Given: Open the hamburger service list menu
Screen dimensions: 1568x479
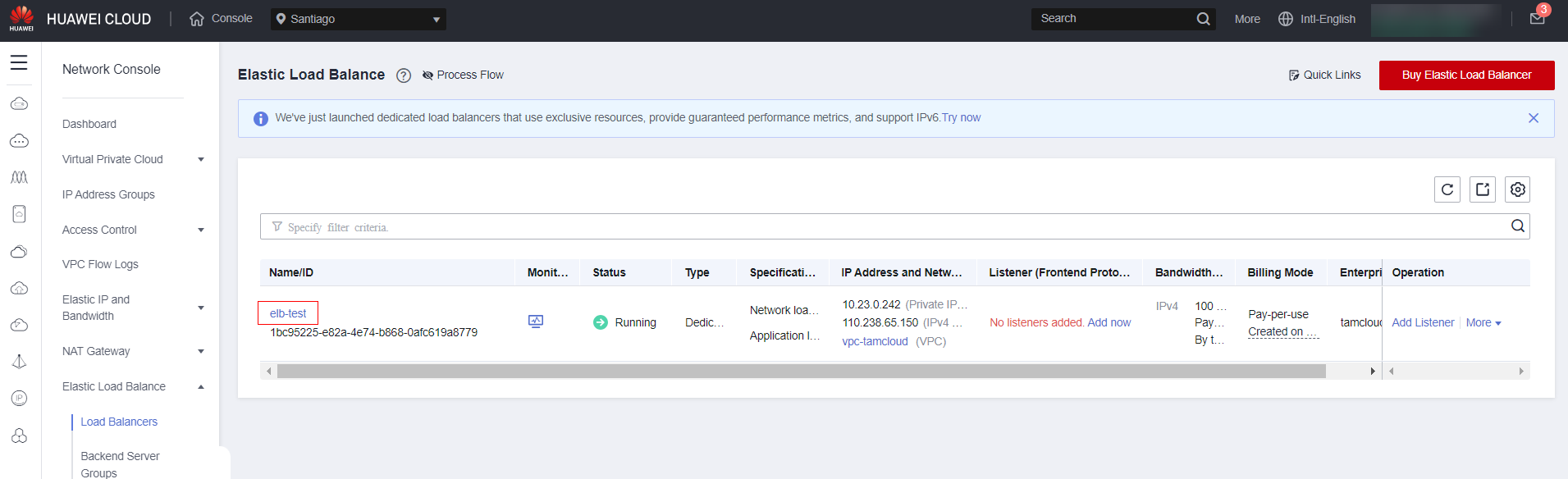Looking at the screenshot, I should 19,62.
